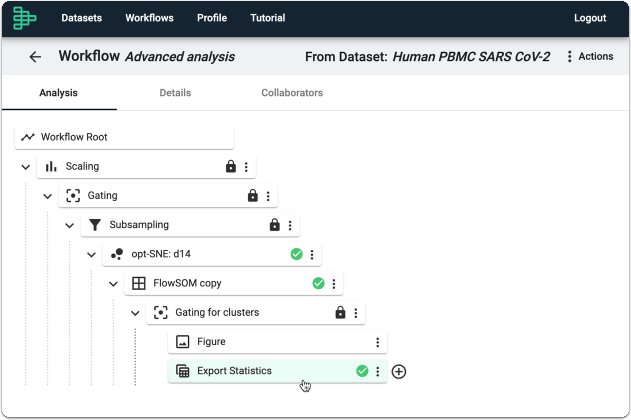The image size is (631, 420).
Task: Click the FlowSOM copy grid icon
Action: 139,283
